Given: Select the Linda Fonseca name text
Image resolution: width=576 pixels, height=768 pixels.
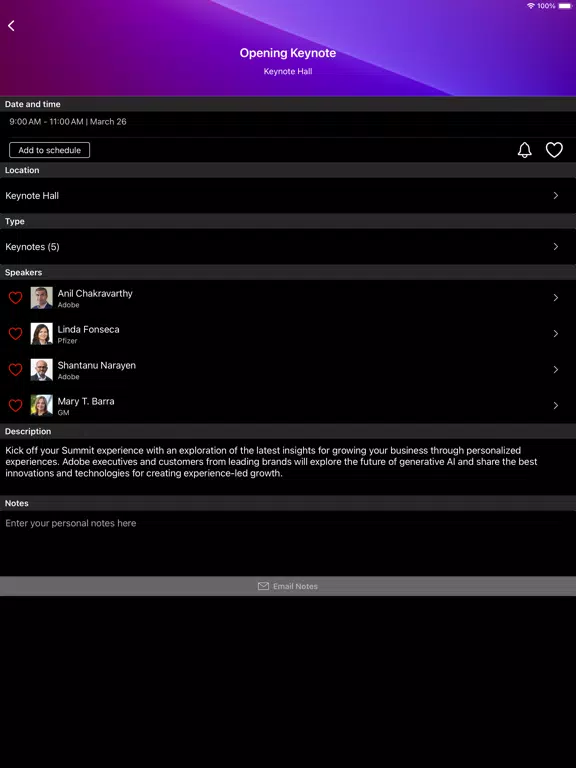Looking at the screenshot, I should click(x=89, y=329).
